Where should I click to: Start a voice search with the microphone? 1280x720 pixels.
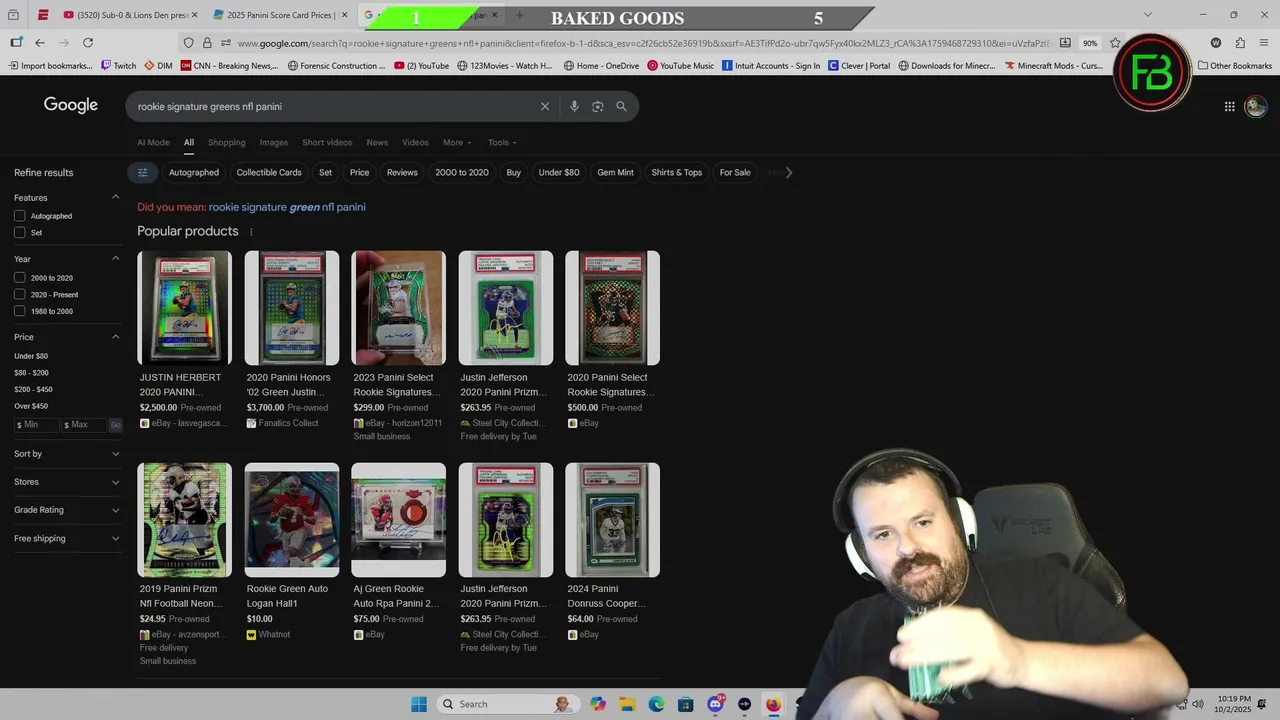[x=574, y=106]
